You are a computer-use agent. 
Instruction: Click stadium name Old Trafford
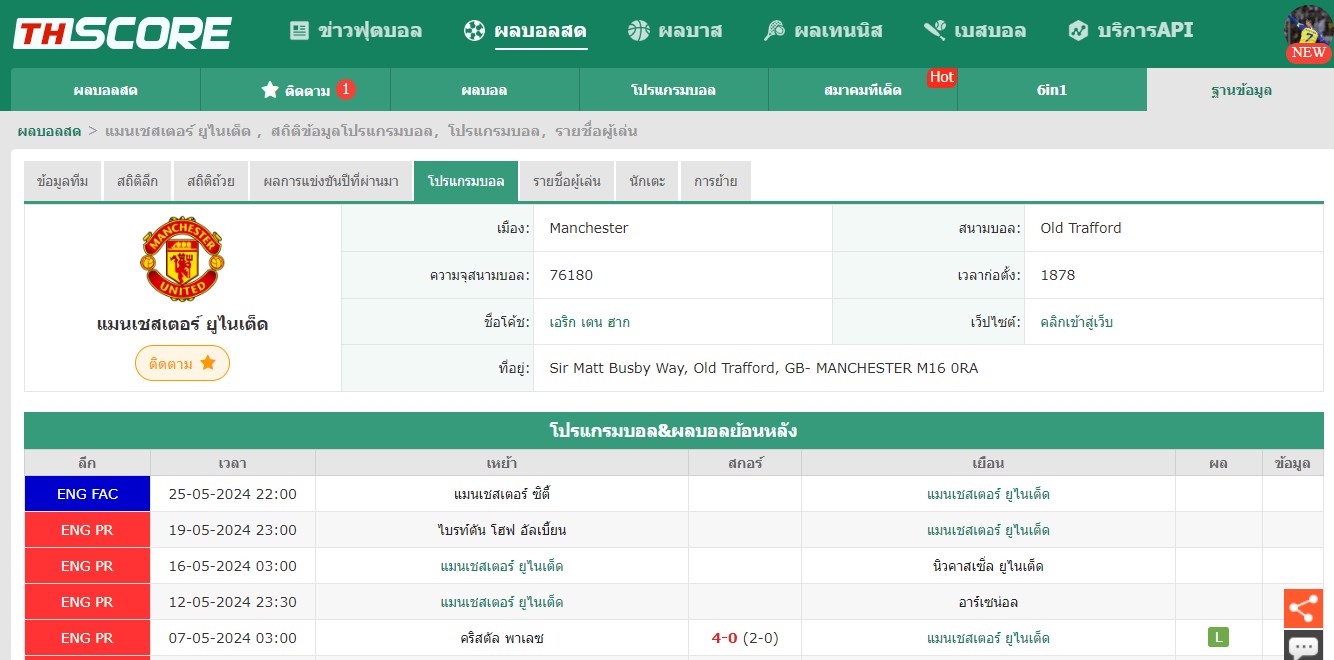coord(1081,228)
